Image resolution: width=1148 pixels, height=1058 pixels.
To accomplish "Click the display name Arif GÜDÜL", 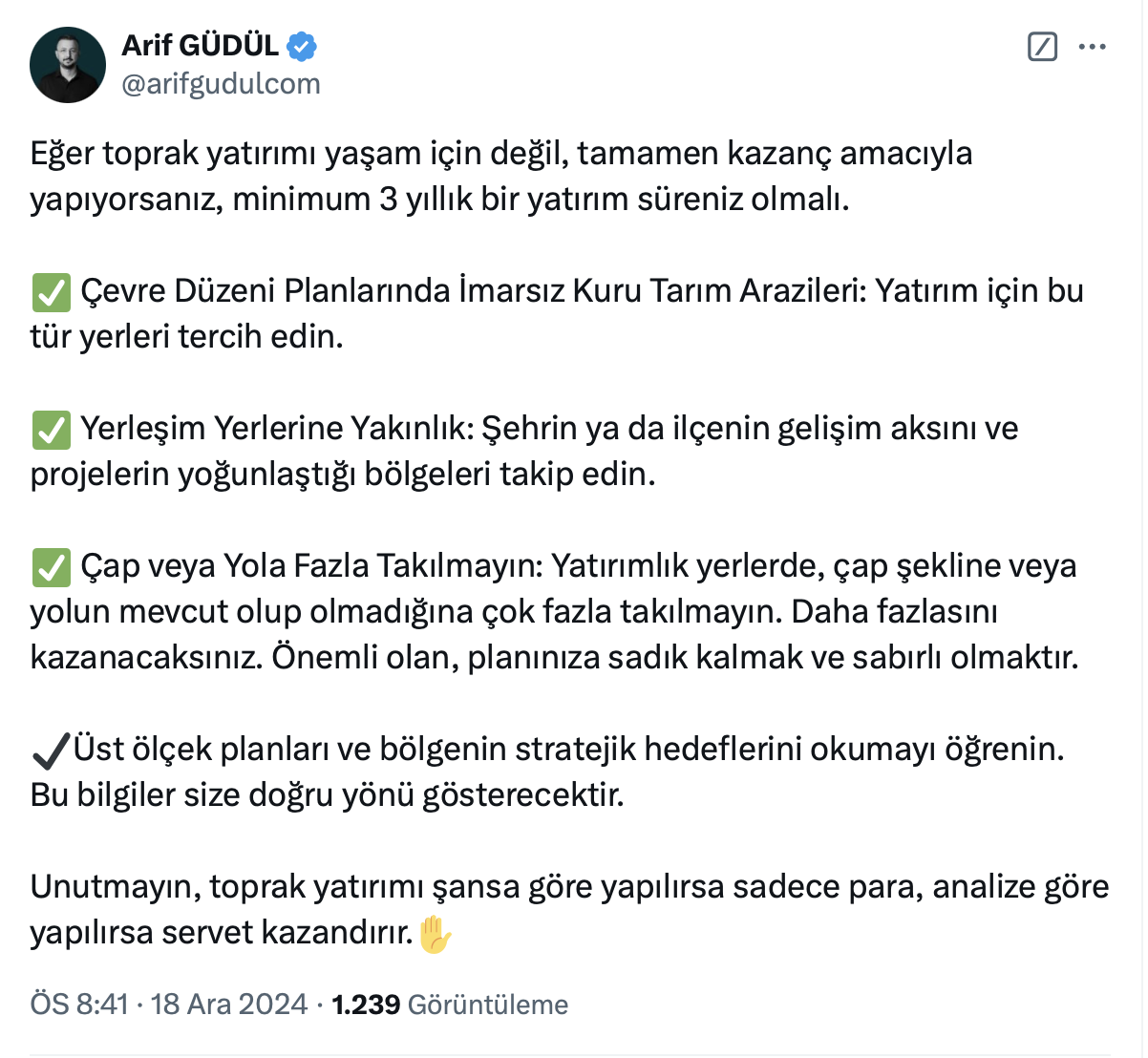I will click(x=201, y=45).
